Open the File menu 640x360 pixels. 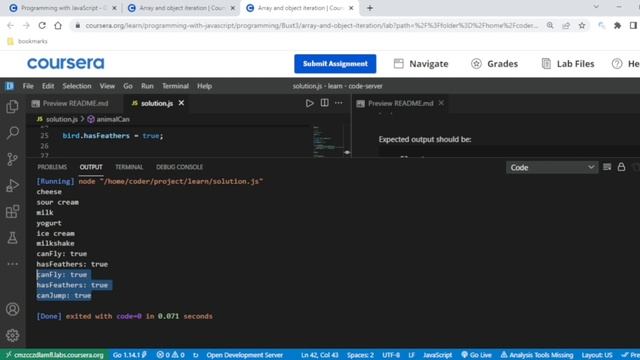[x=28, y=86]
